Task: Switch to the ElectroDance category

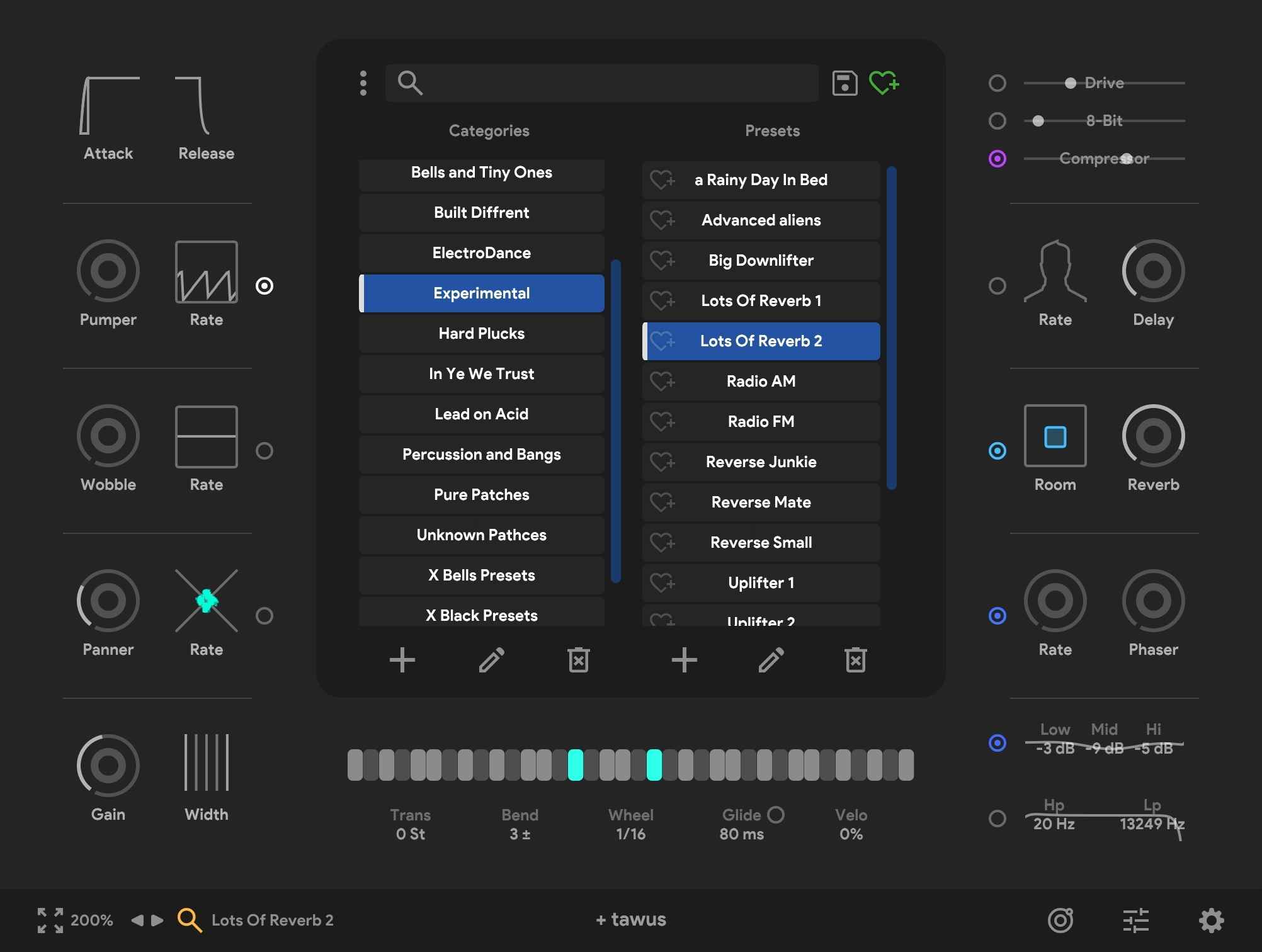Action: (x=481, y=252)
